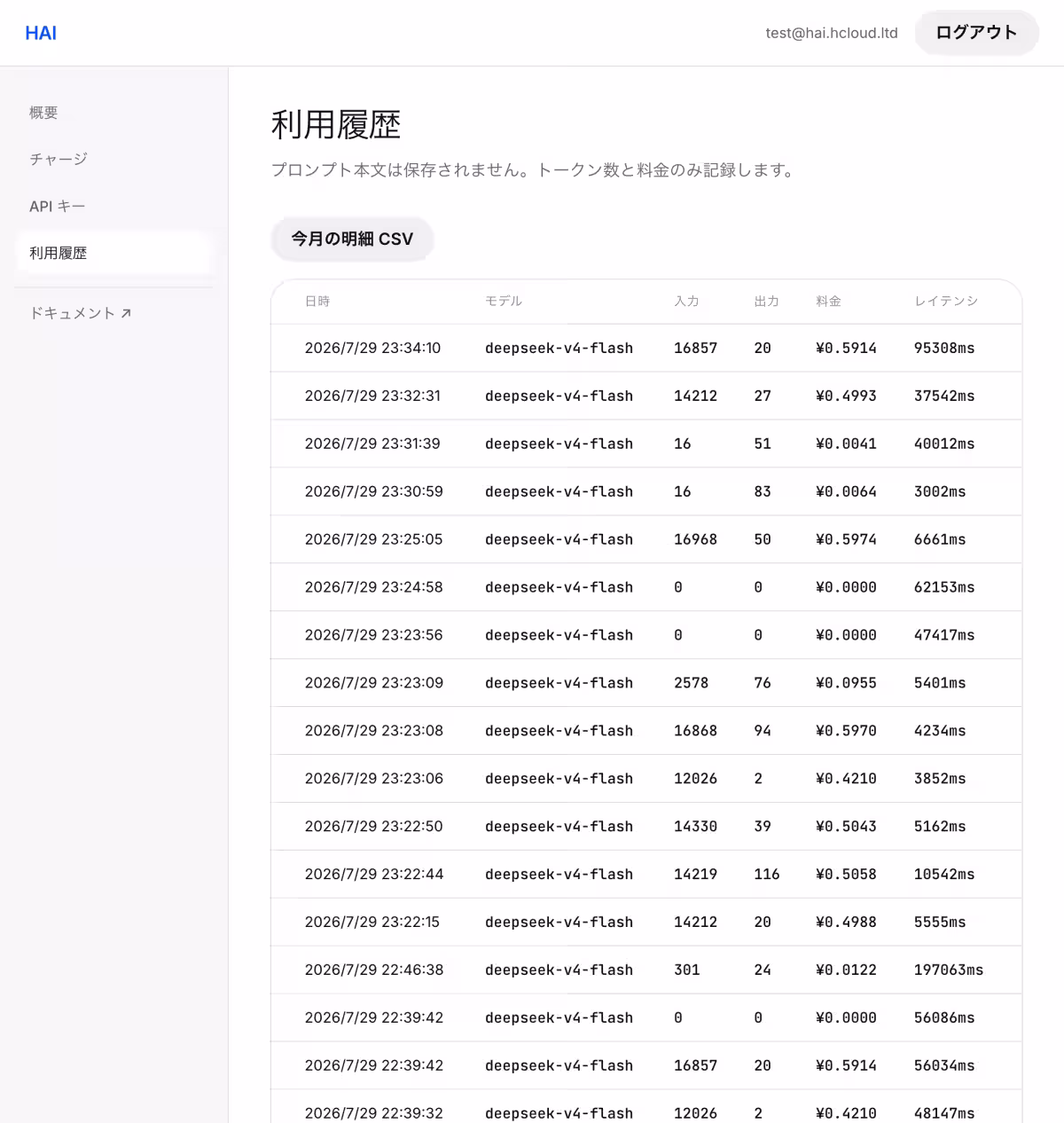Viewport: 1064px width, 1123px height.
Task: Click the ログアウト button
Action: point(976,33)
